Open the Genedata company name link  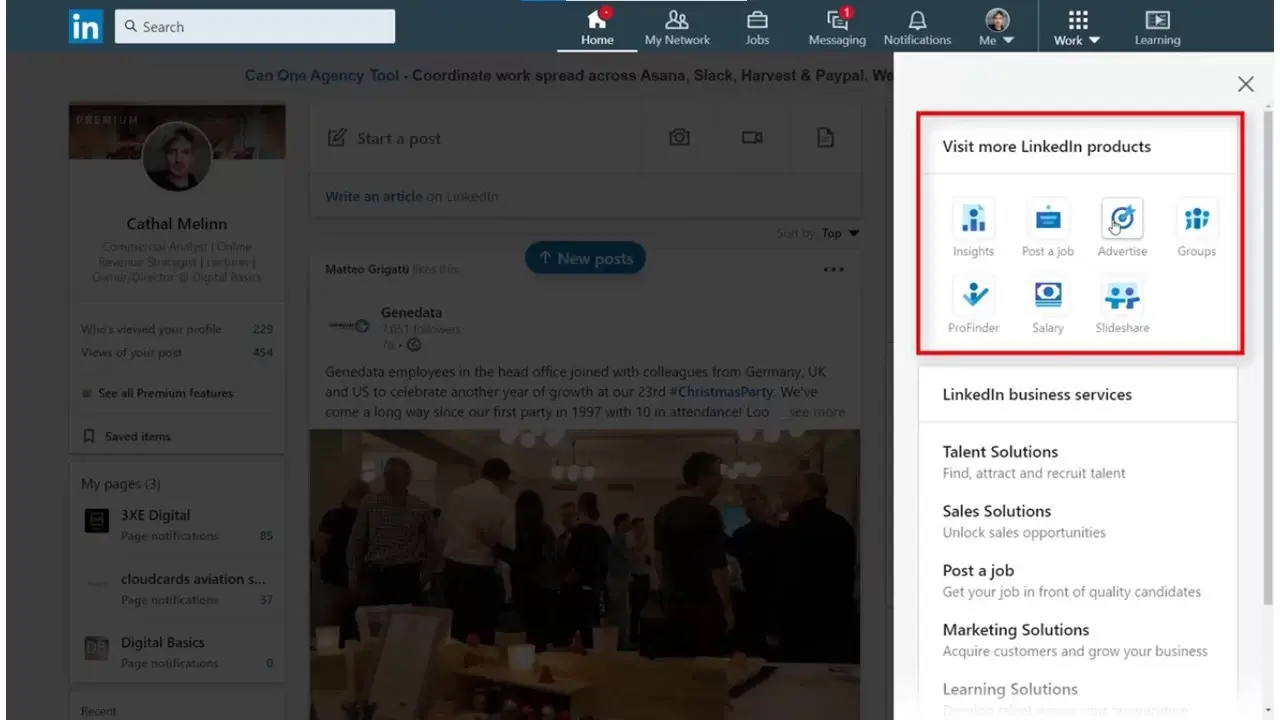411,313
